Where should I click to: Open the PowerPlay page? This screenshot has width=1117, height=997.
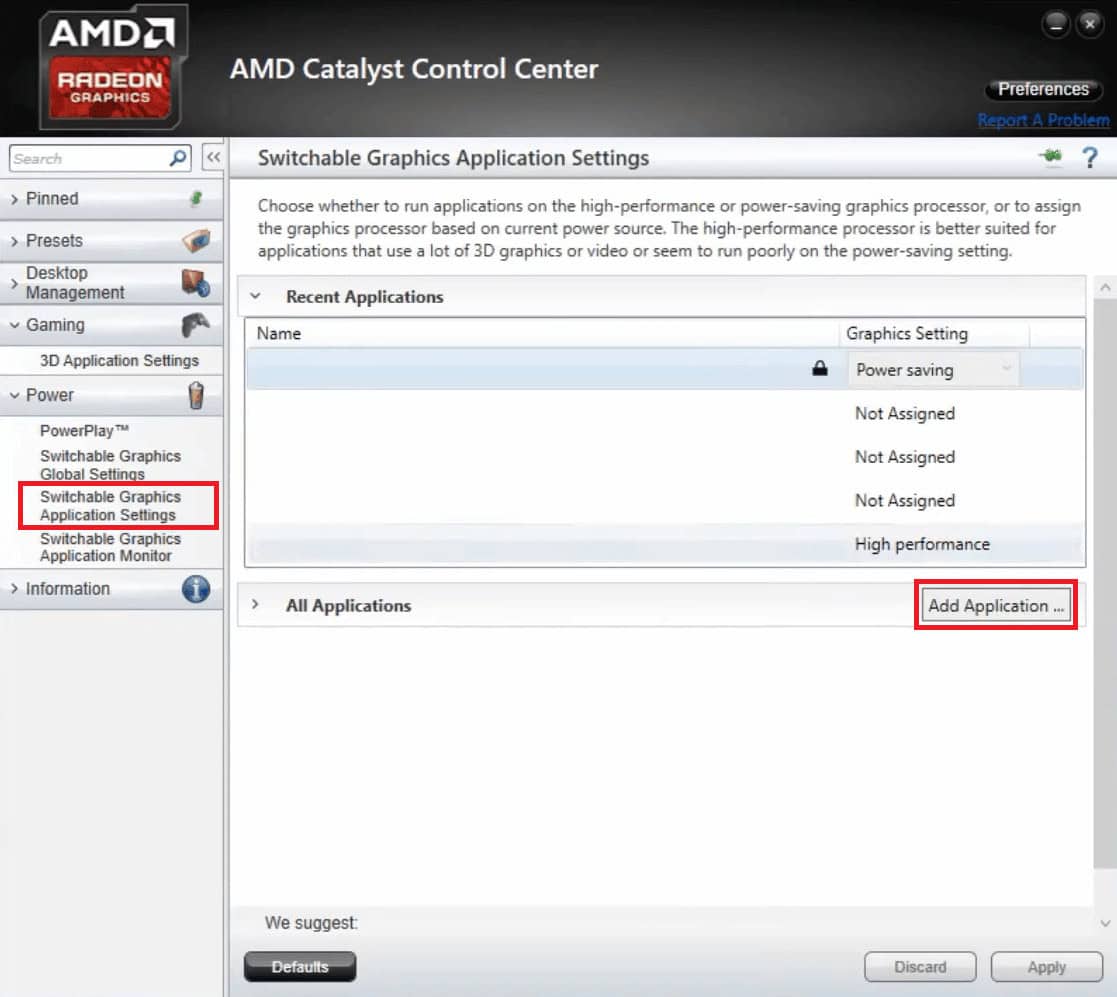(x=84, y=430)
